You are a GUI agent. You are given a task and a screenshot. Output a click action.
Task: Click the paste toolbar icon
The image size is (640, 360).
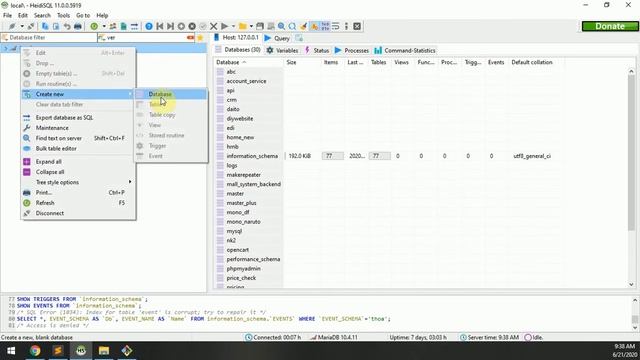[56, 26]
